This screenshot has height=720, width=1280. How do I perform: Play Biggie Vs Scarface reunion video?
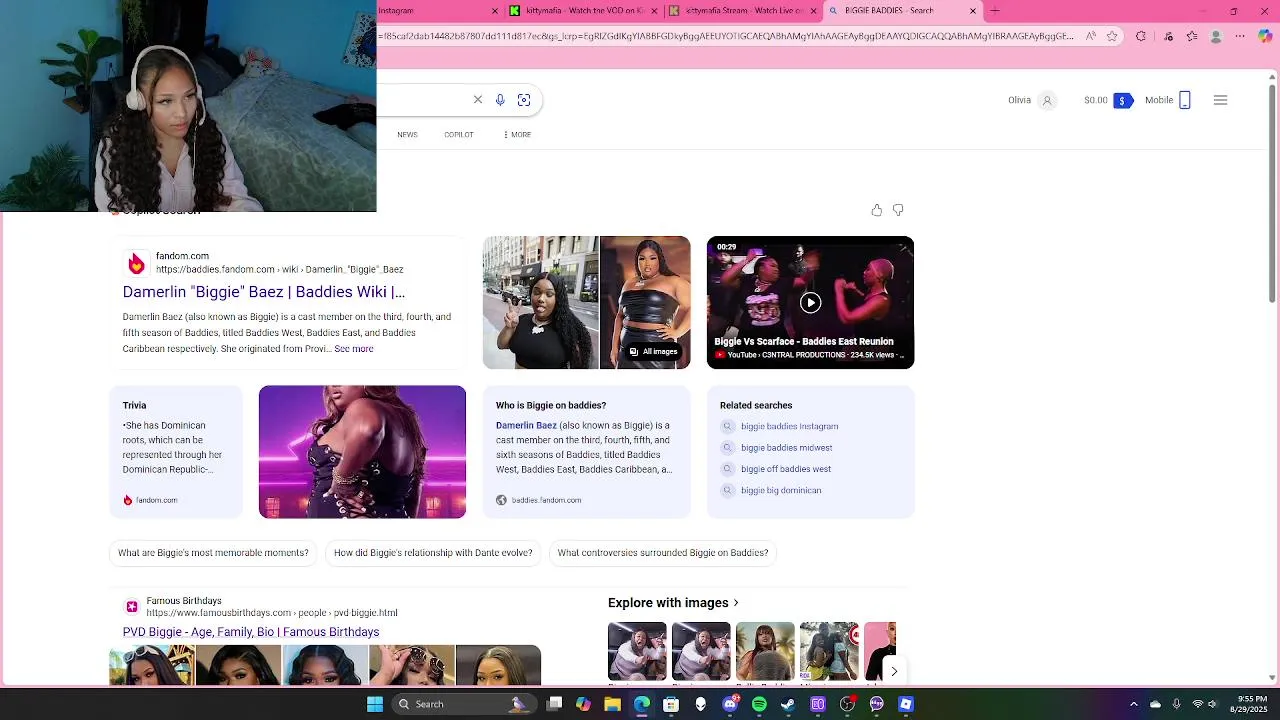tap(810, 302)
